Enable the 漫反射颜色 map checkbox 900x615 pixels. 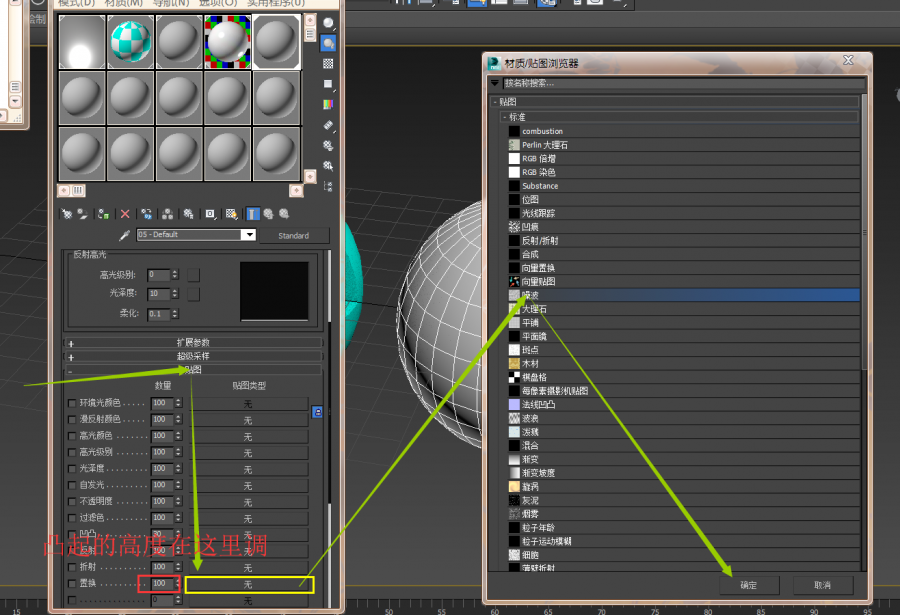71,420
